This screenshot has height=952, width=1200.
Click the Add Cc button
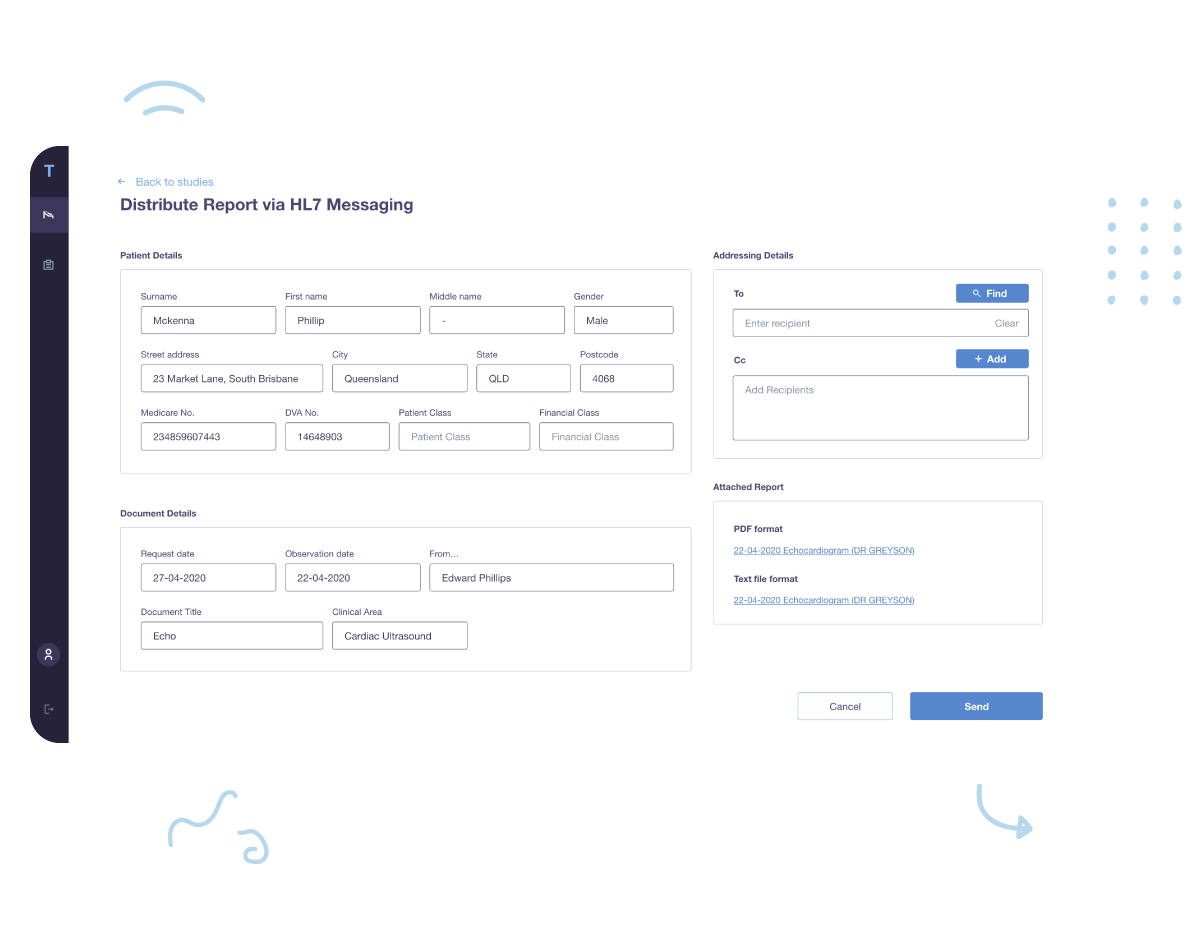tap(992, 359)
